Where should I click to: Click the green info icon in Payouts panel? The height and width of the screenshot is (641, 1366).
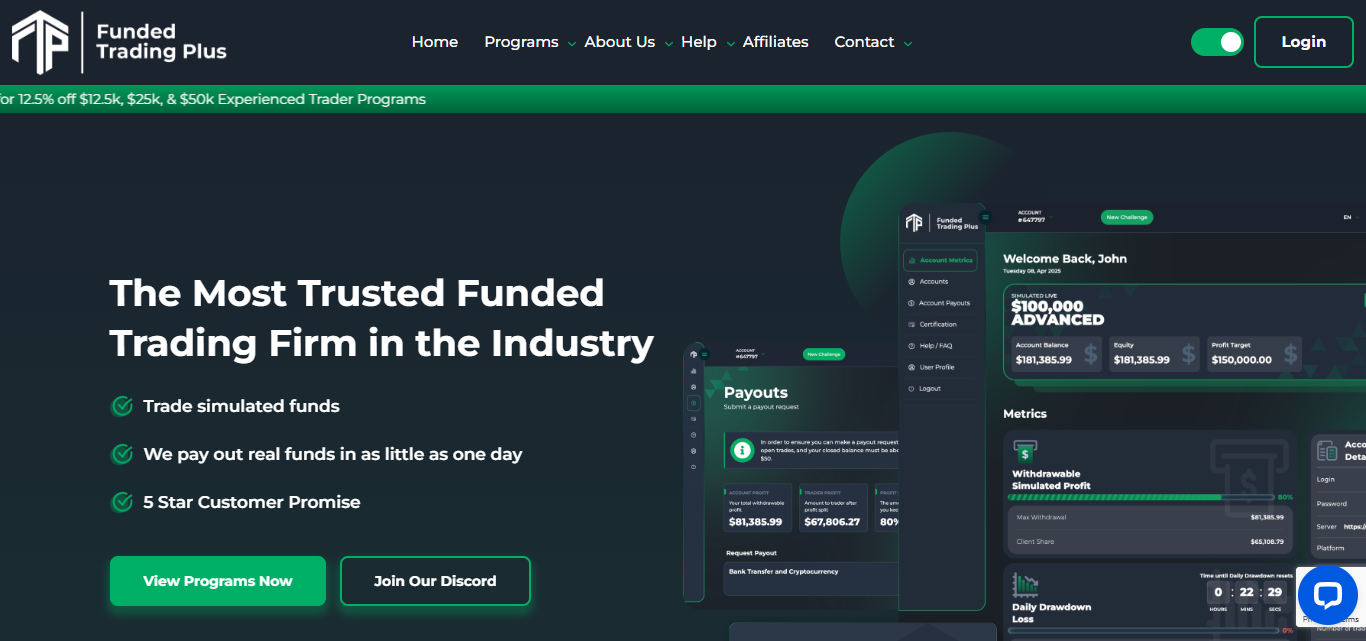[742, 450]
